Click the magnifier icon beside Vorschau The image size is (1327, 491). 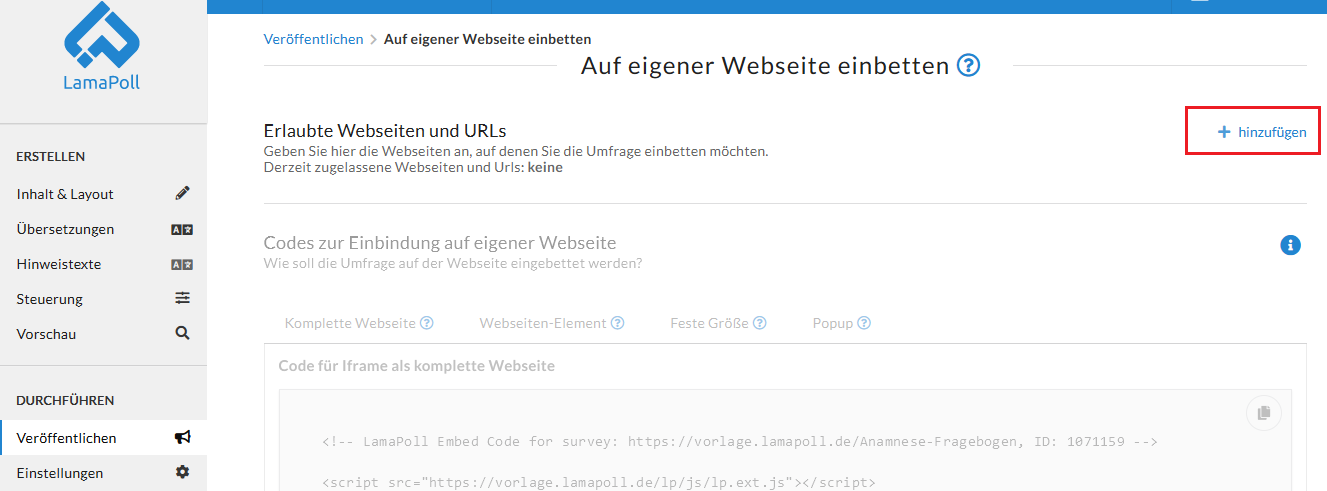tap(182, 333)
